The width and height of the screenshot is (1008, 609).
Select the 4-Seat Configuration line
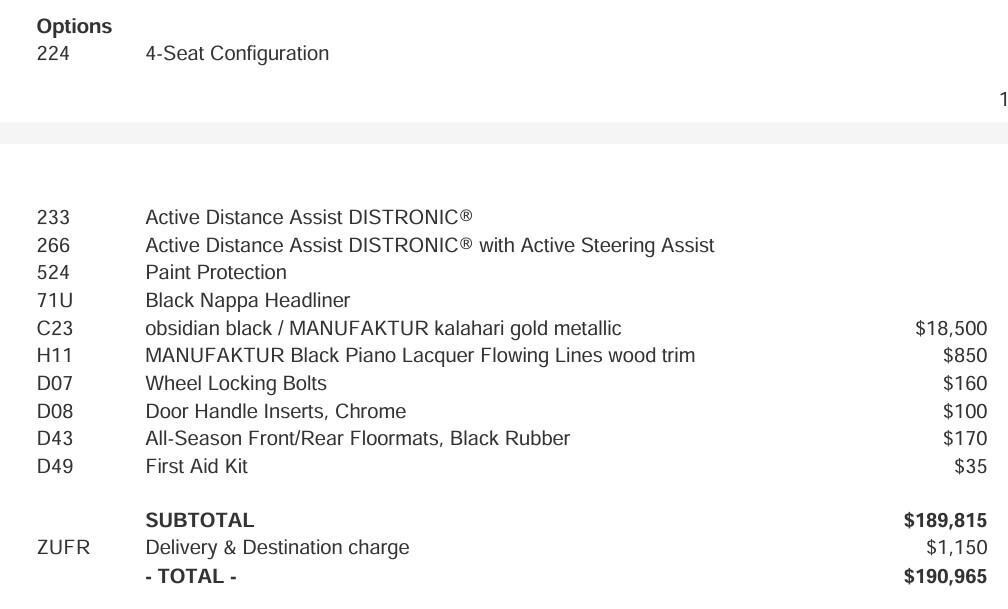pyautogui.click(x=237, y=54)
